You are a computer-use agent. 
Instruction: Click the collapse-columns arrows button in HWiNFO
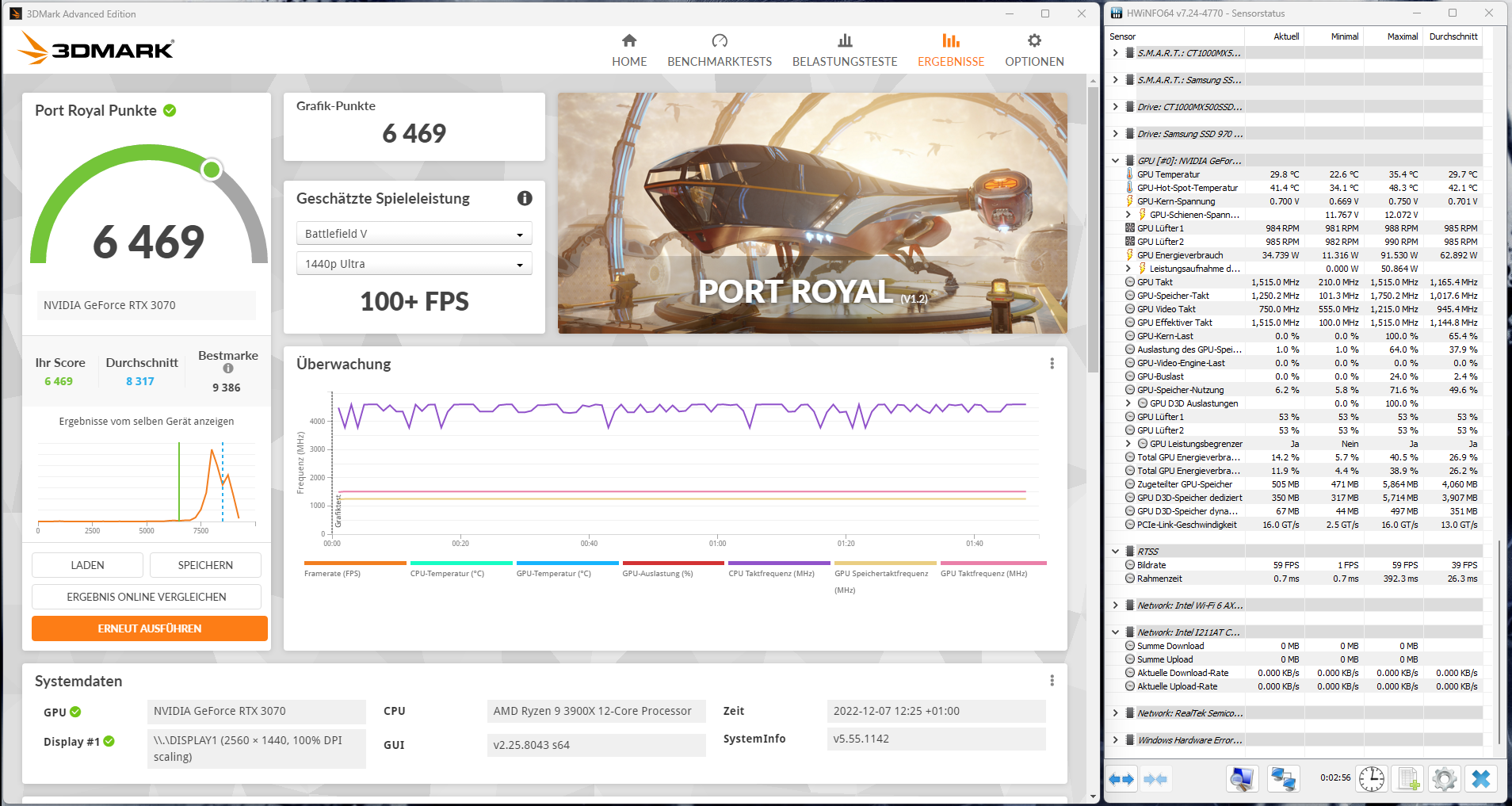(1155, 779)
